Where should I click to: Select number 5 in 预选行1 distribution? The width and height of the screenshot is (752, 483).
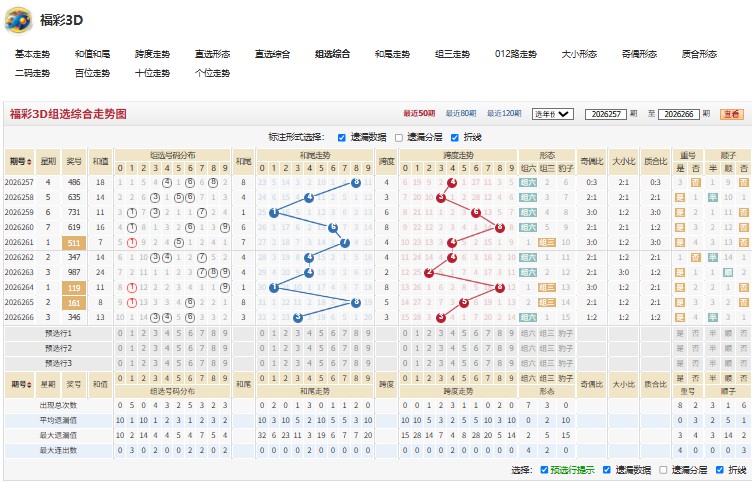point(178,333)
